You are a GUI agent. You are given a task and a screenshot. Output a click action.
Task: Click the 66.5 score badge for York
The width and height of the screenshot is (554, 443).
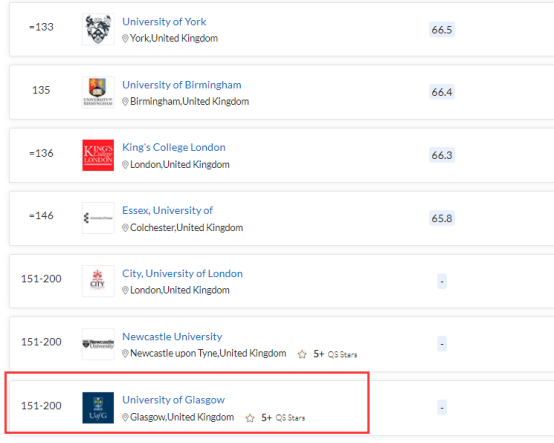coord(442,29)
